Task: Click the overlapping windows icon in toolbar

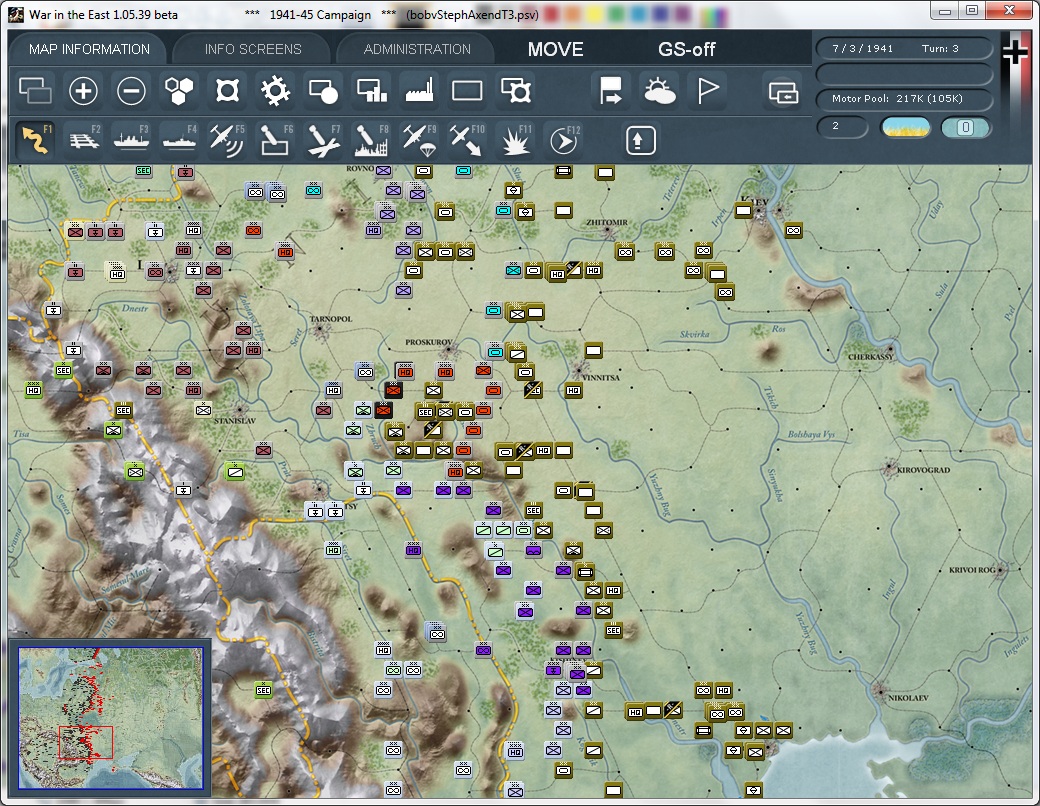Action: pos(35,90)
